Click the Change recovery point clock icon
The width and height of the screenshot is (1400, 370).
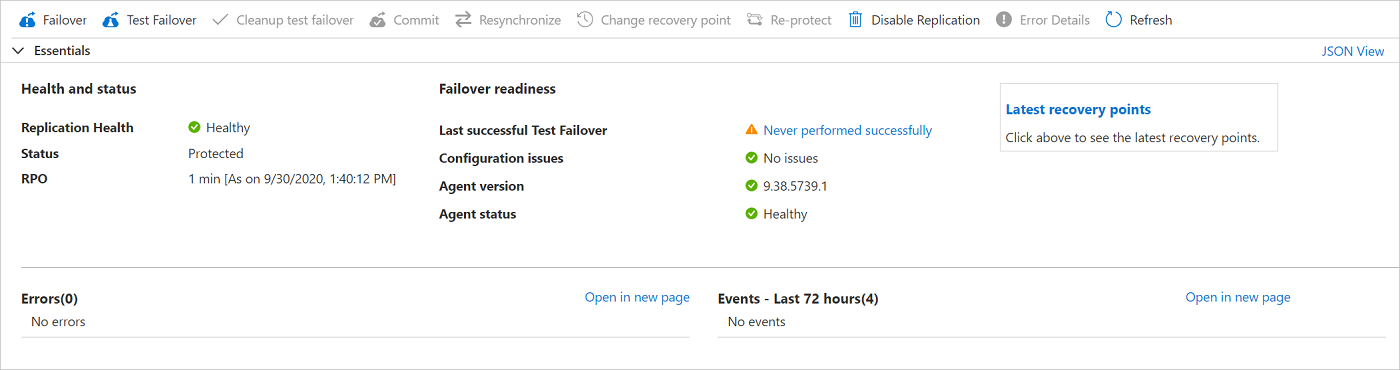point(585,20)
